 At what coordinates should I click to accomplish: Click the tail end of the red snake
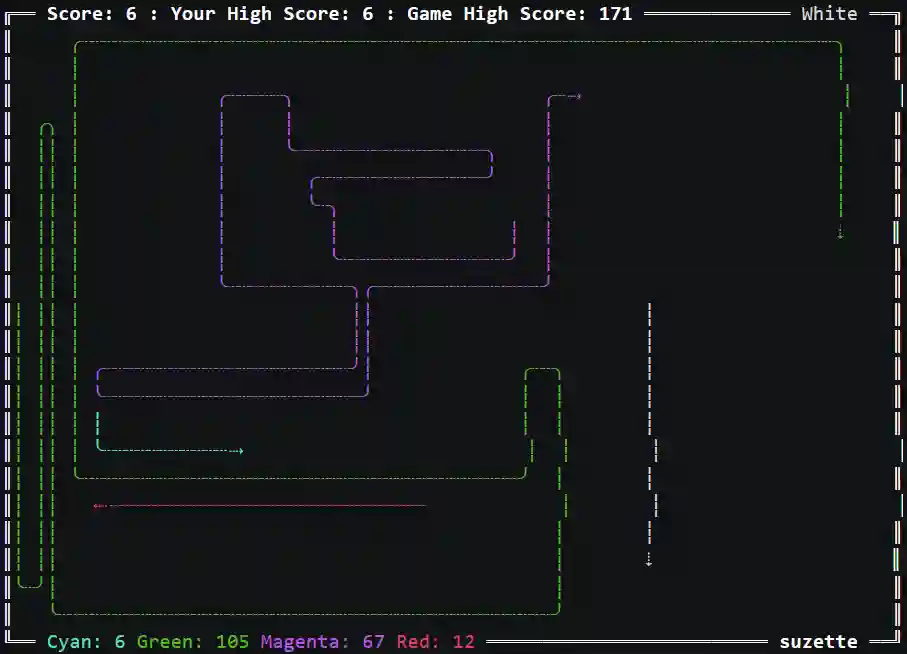pos(425,506)
